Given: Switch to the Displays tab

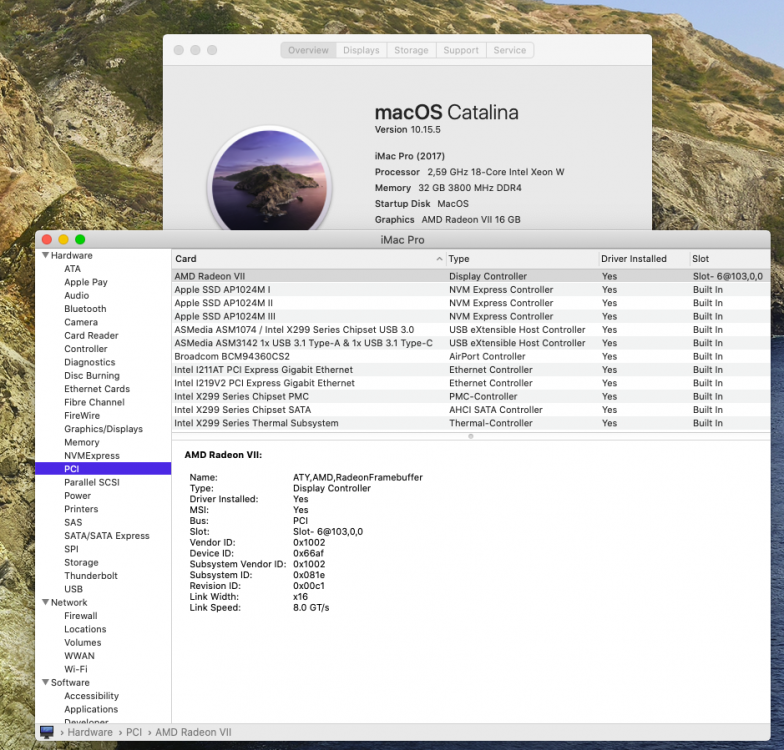Looking at the screenshot, I should coord(361,50).
